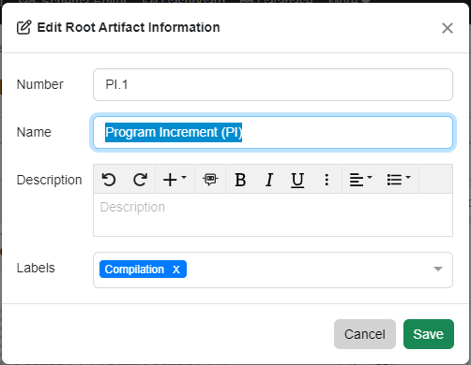Open the insert plus dropdown

175,179
